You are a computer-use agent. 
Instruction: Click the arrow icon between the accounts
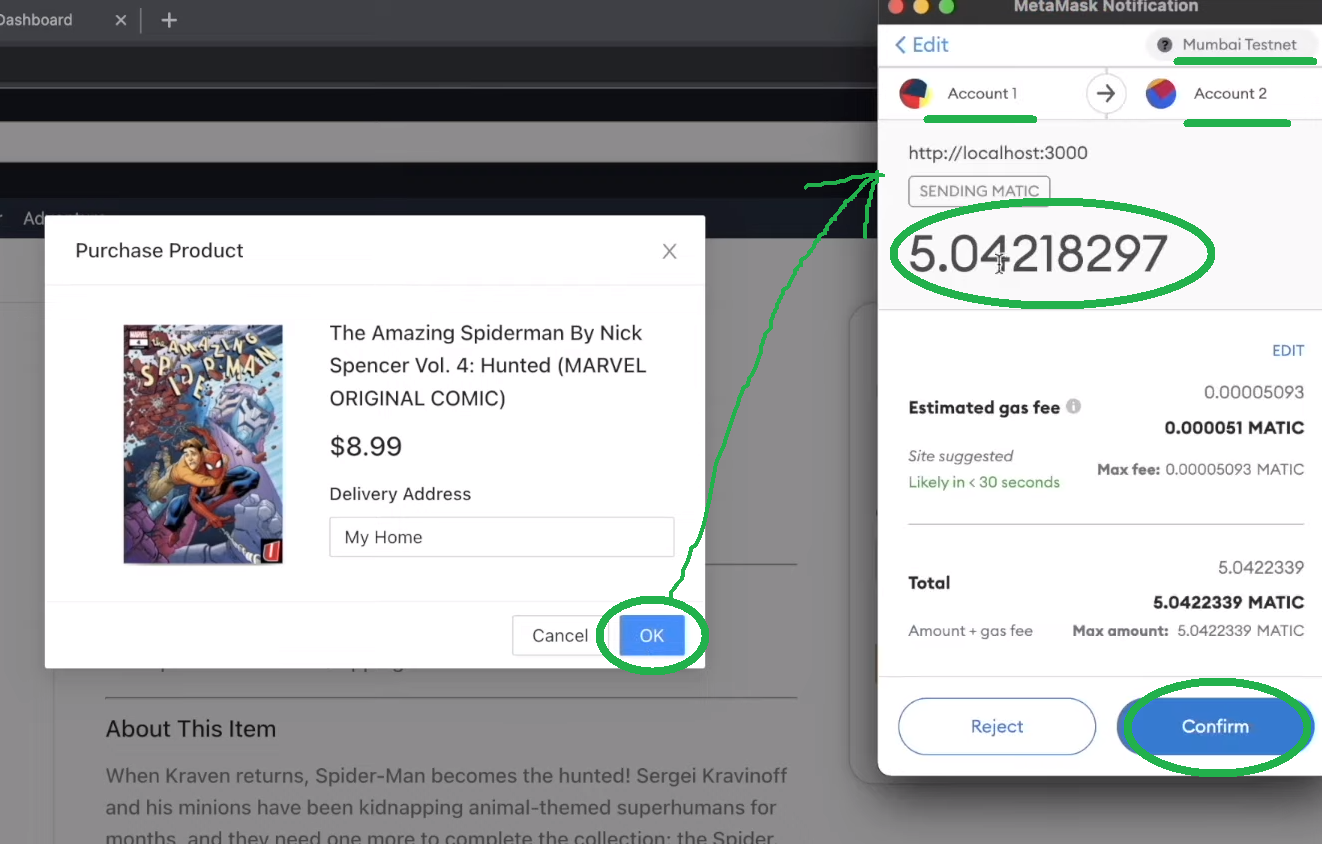[1105, 94]
